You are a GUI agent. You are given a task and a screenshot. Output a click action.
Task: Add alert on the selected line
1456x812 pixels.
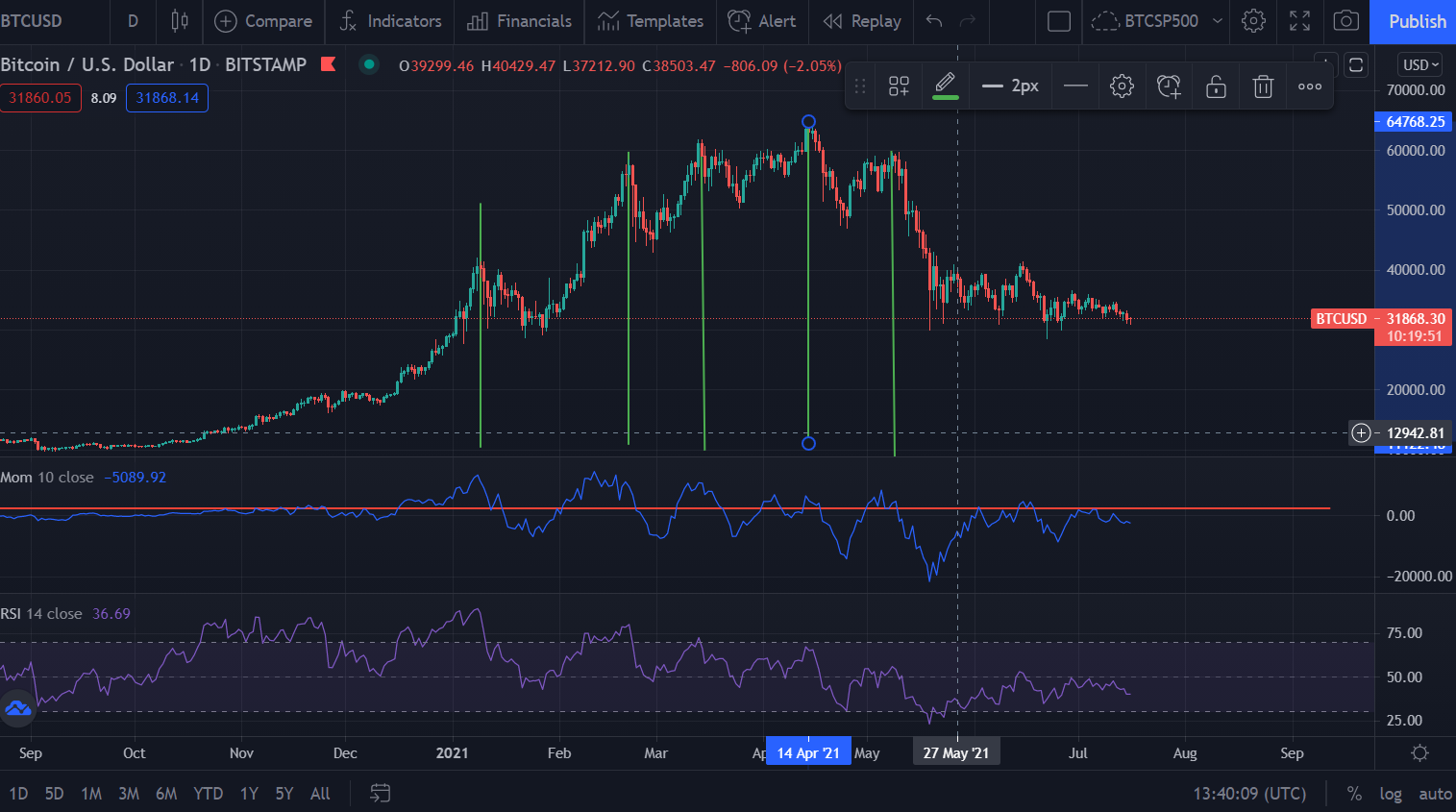pos(1169,86)
